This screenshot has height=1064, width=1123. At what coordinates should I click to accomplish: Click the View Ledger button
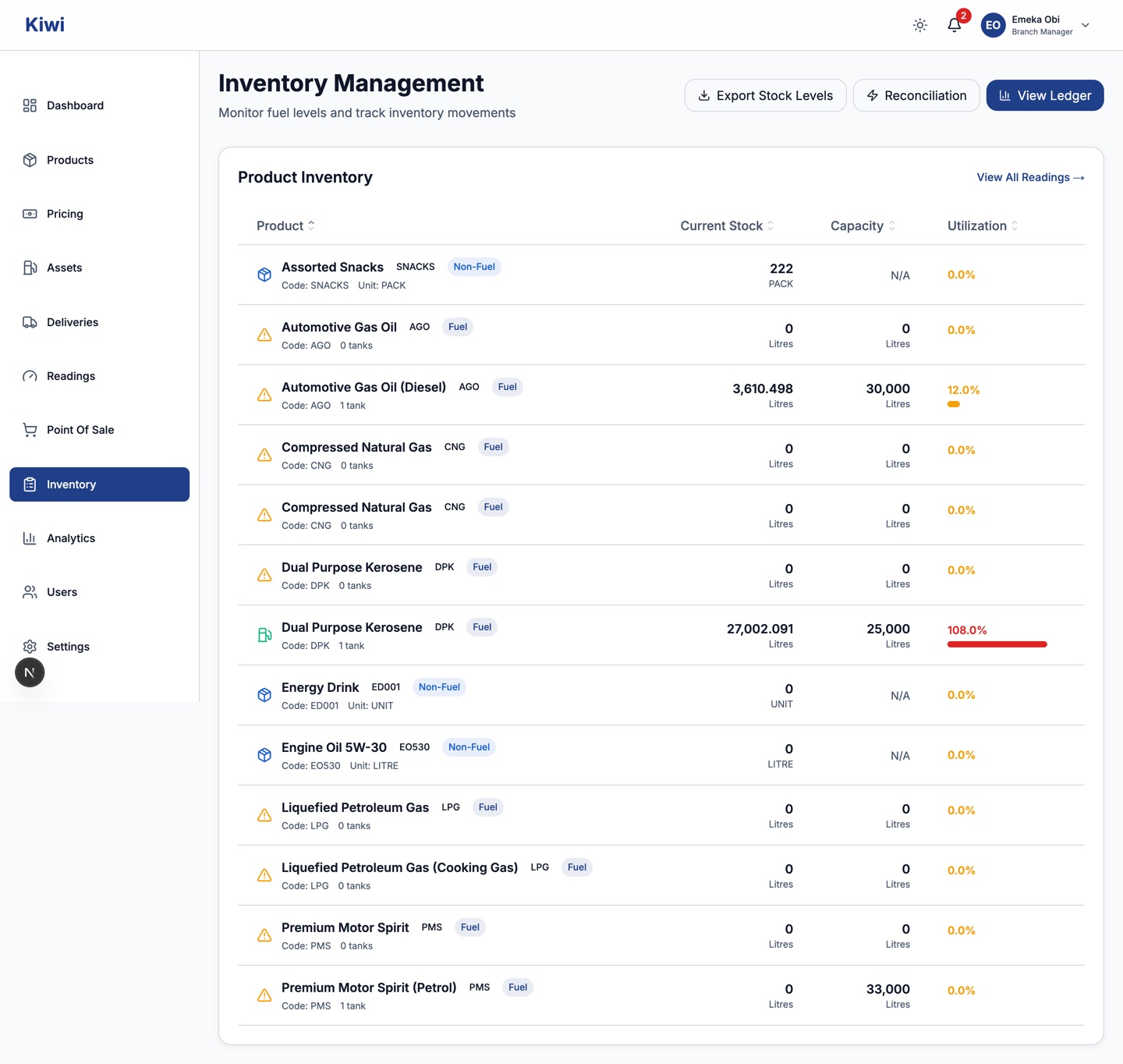(1045, 95)
